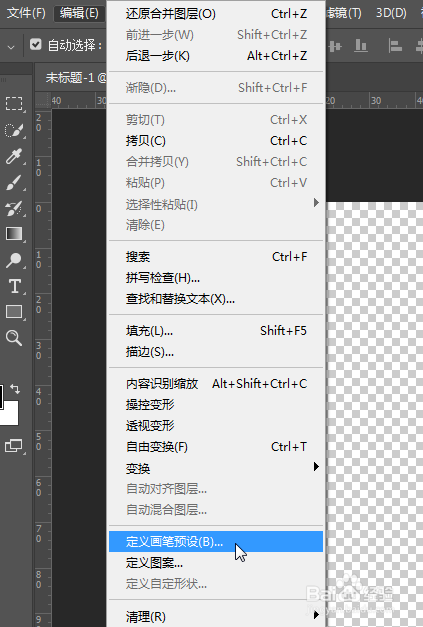Select the Gradient tool
The width and height of the screenshot is (423, 627).
(x=14, y=234)
